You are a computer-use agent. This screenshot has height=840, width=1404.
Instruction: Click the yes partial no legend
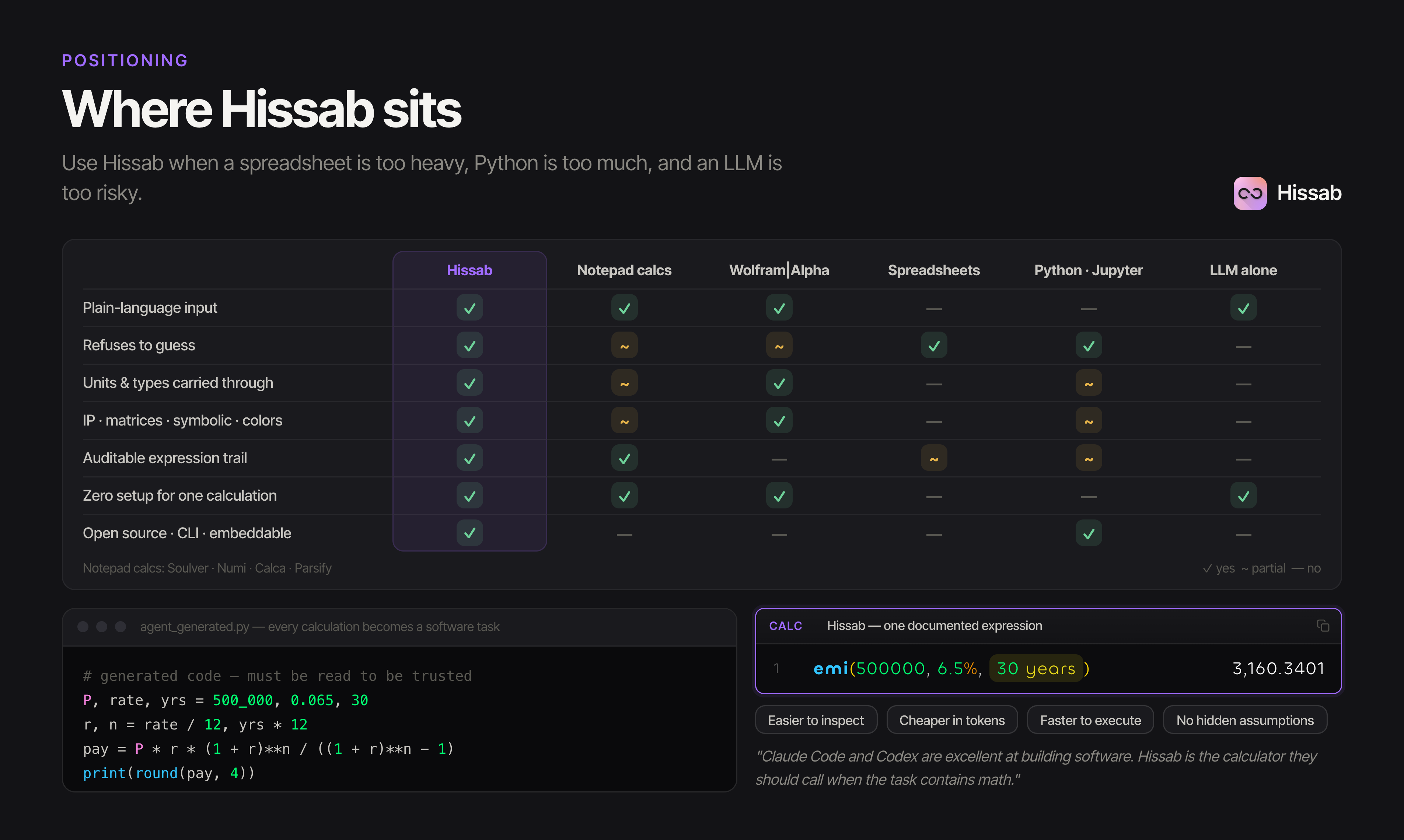(x=1261, y=568)
